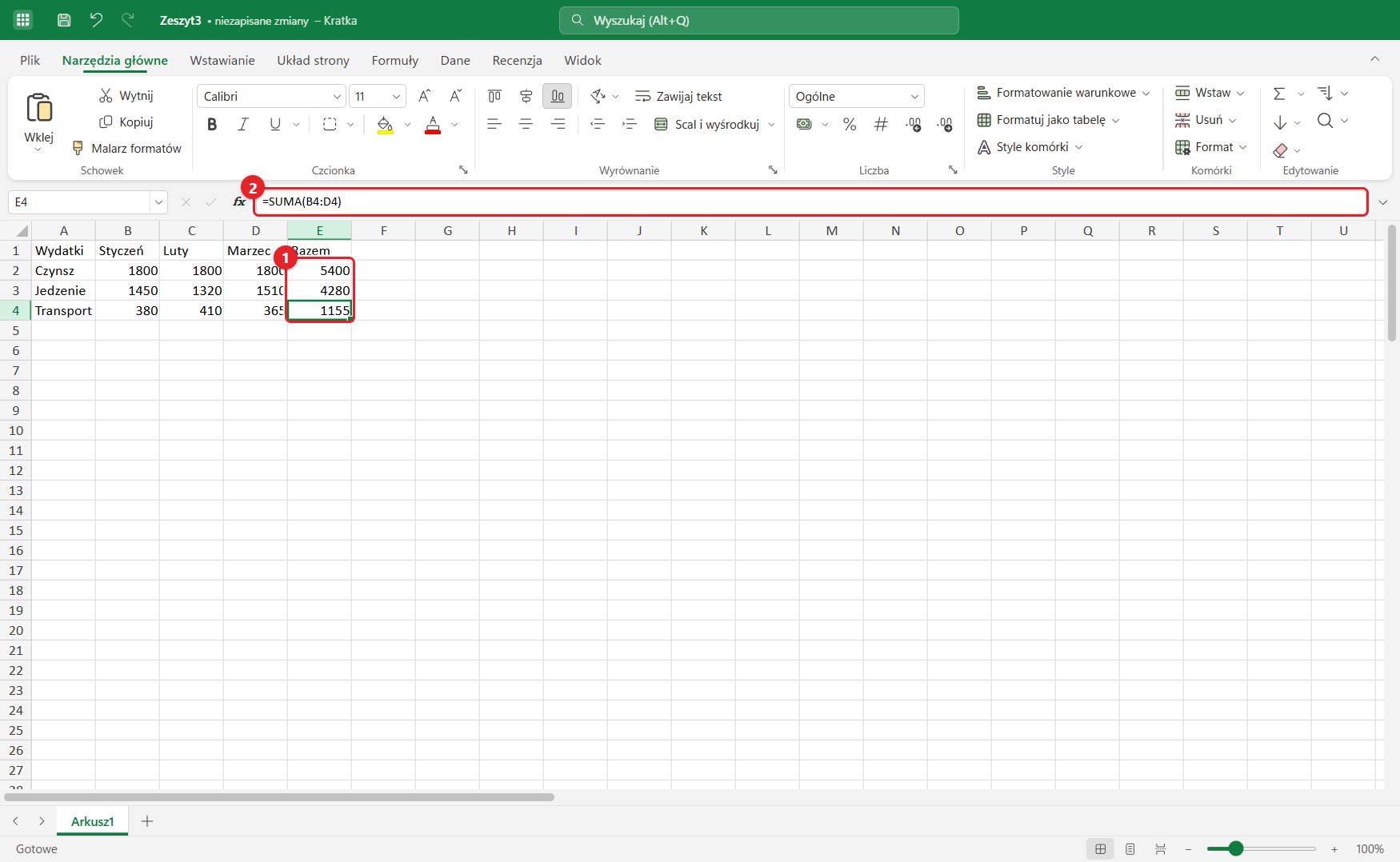
Task: Expand the formula bar chevron
Action: (1383, 202)
